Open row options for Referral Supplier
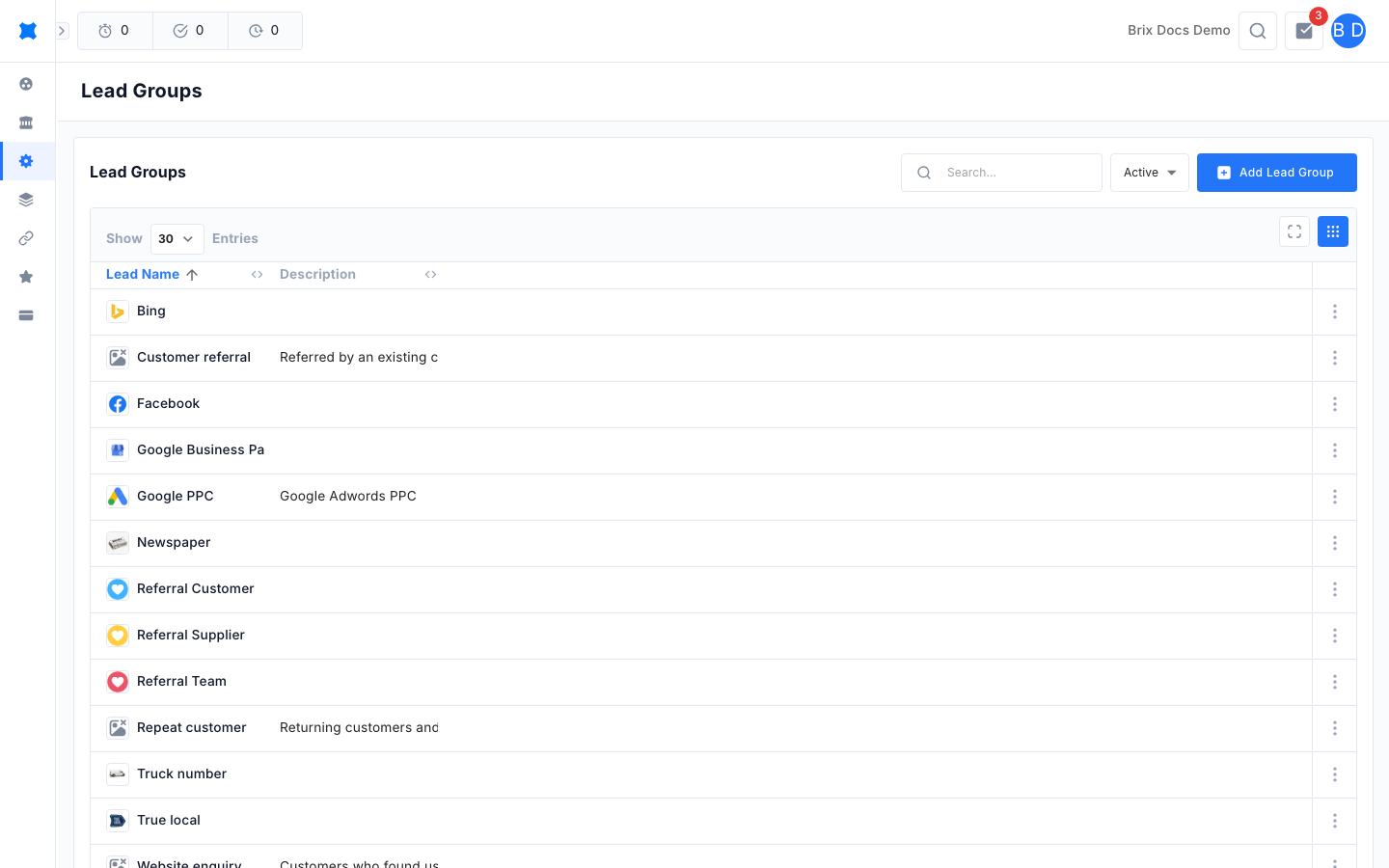The image size is (1389, 868). [x=1335, y=636]
